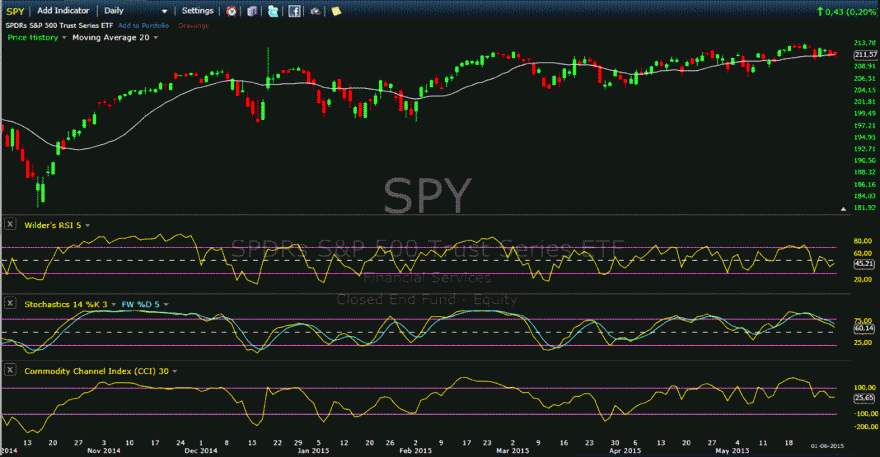This screenshot has width=880, height=457.
Task: Click the 25.00 Stochastics axis label
Action: click(863, 342)
